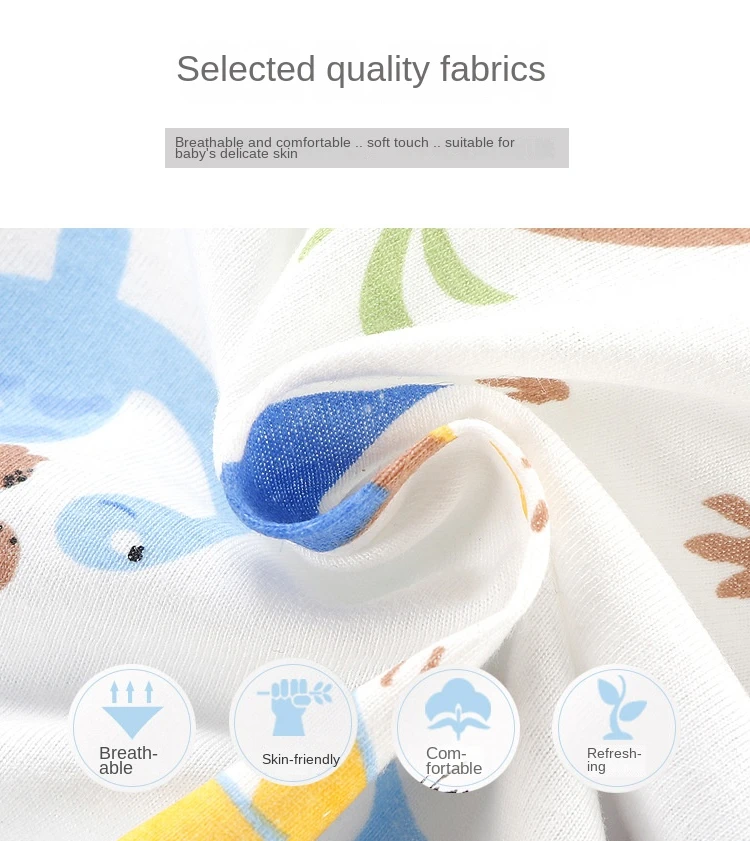Click the "Refresh-ing" label text

pos(614,760)
